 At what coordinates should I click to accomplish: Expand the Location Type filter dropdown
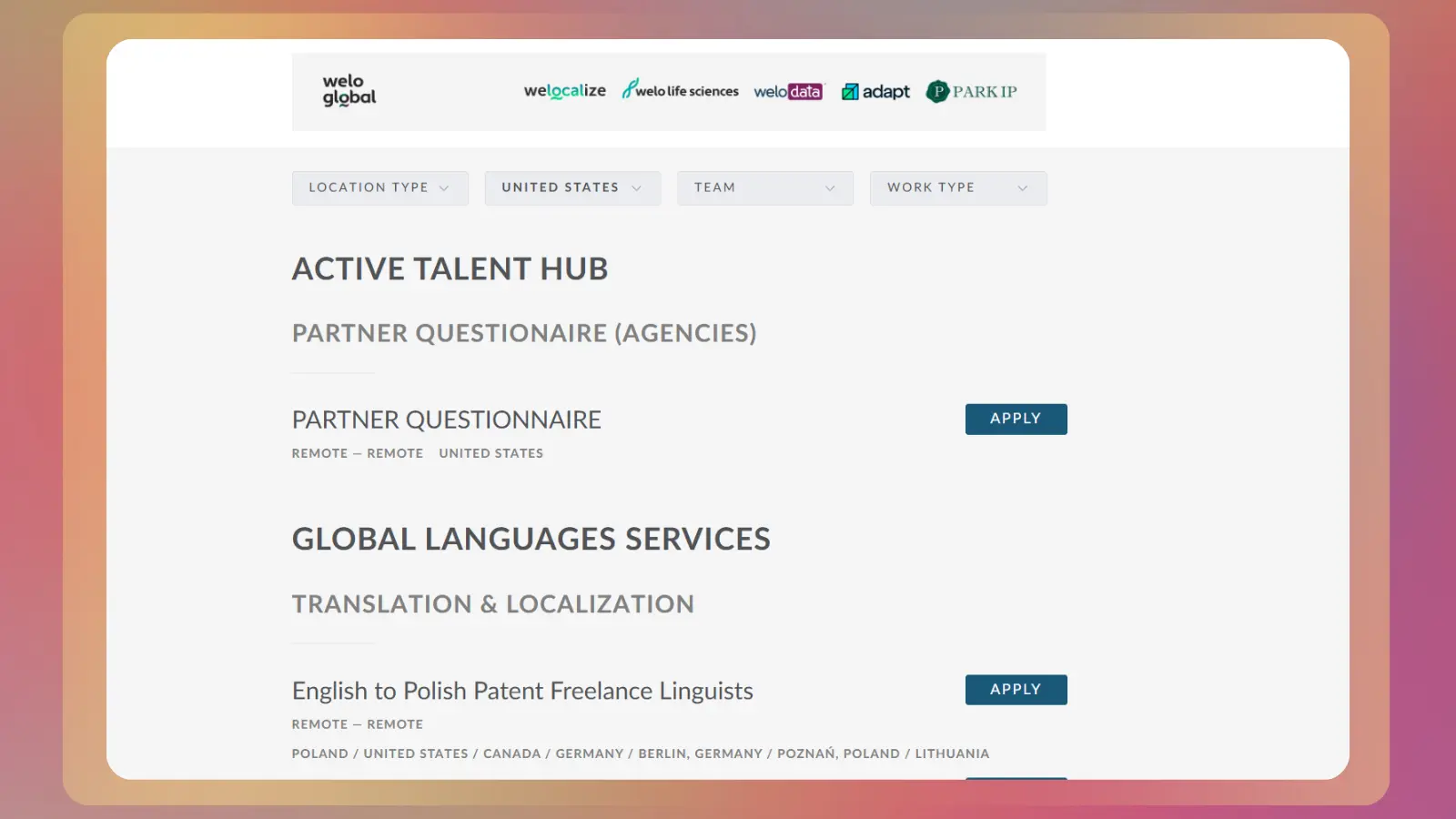coord(380,187)
